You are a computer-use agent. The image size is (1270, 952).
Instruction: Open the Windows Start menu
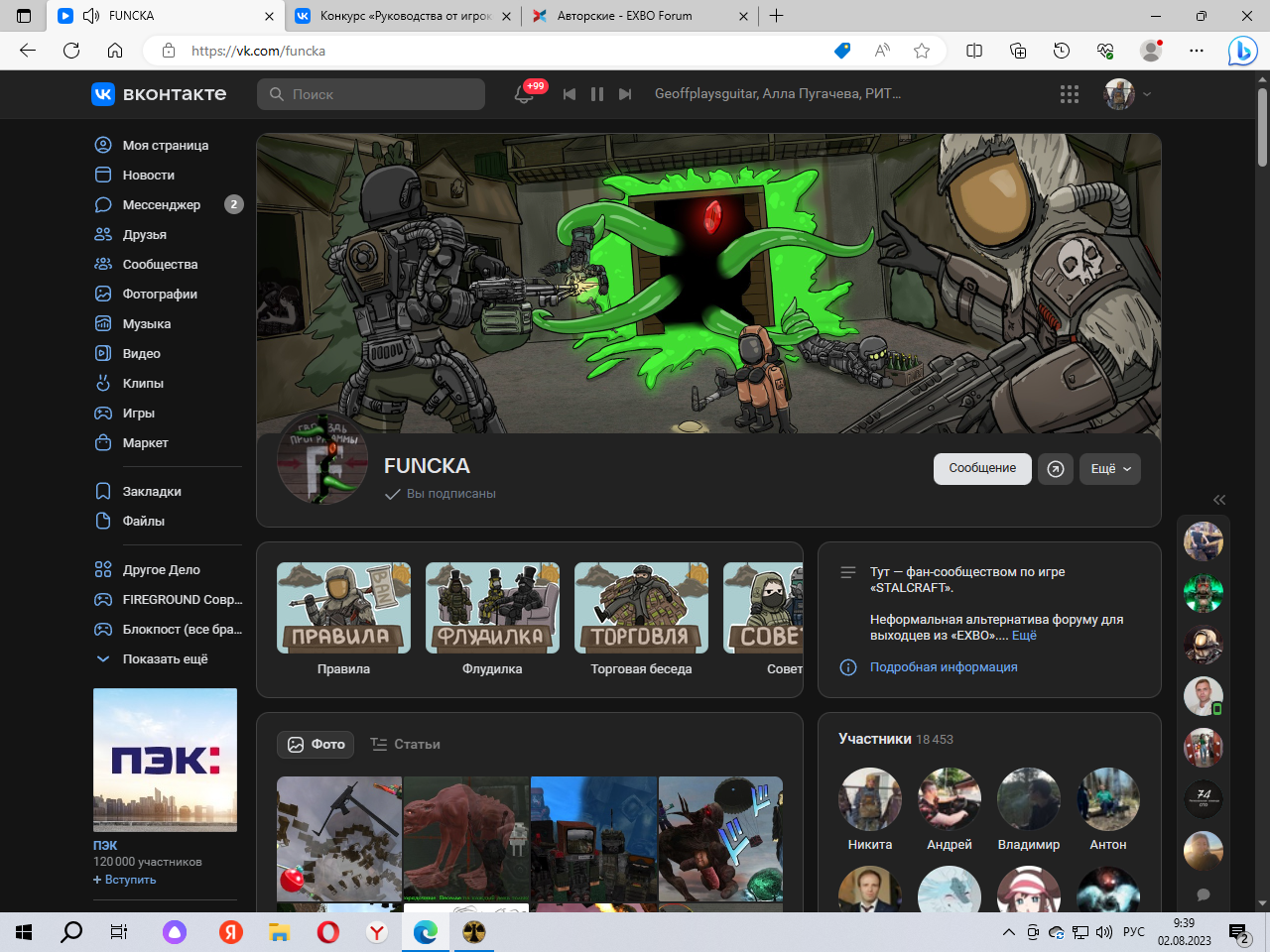point(24,932)
